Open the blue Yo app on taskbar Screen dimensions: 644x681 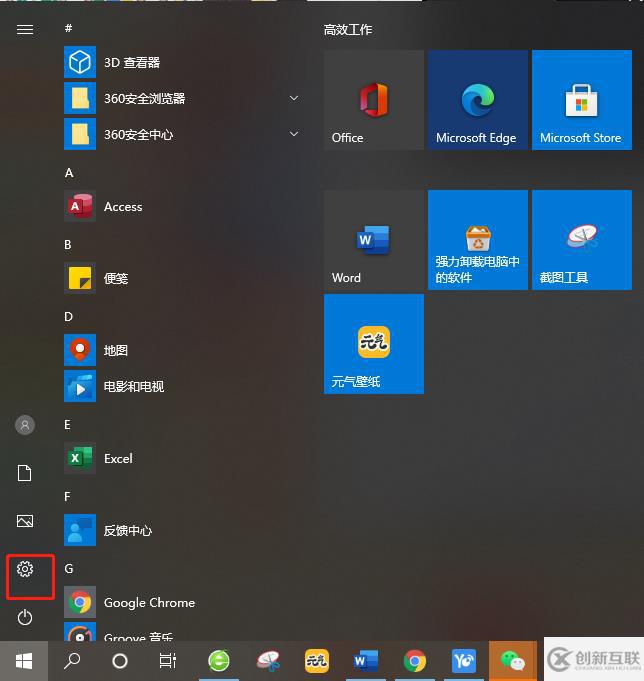click(x=464, y=661)
